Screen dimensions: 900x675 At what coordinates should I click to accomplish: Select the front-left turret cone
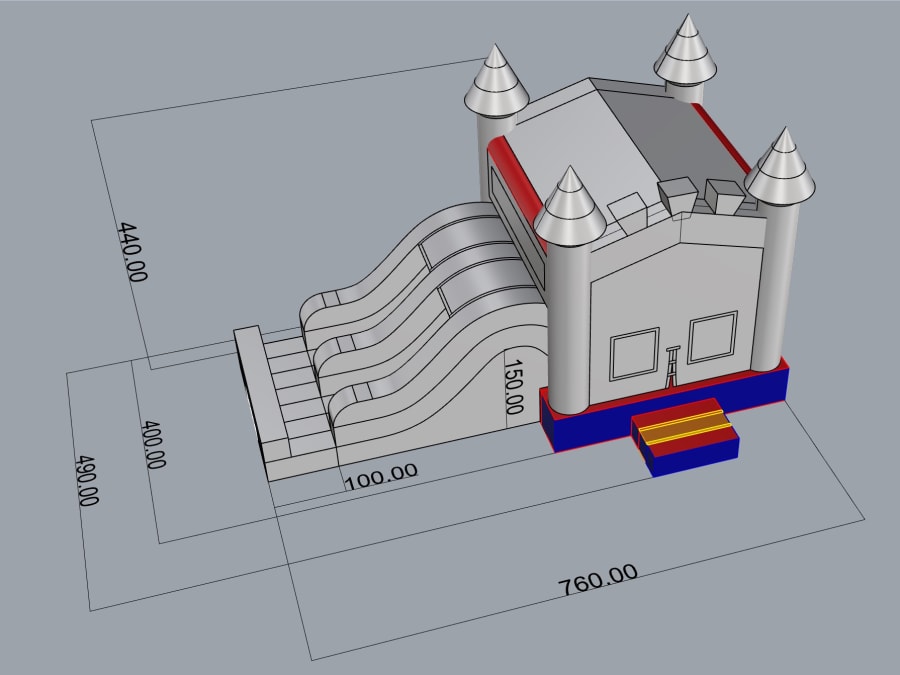point(569,208)
